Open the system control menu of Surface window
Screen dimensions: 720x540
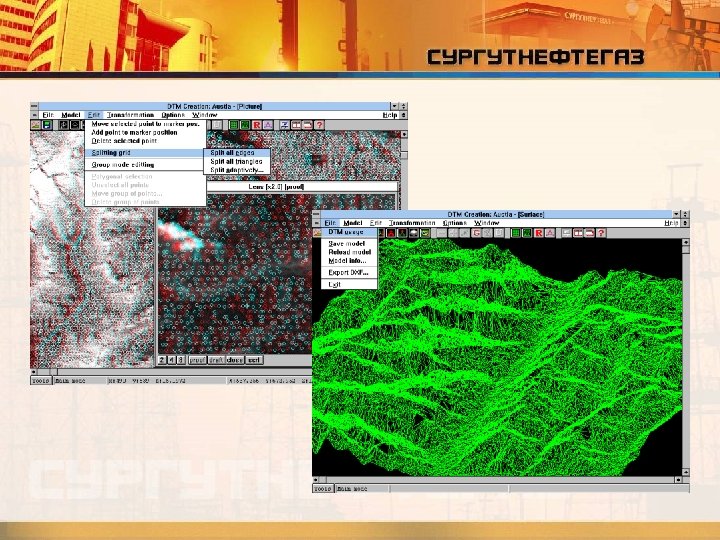[x=316, y=214]
